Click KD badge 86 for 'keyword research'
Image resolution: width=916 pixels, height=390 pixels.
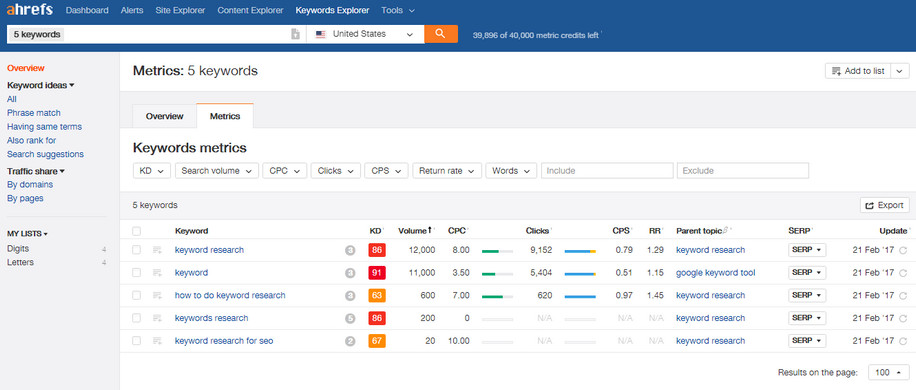[377, 250]
